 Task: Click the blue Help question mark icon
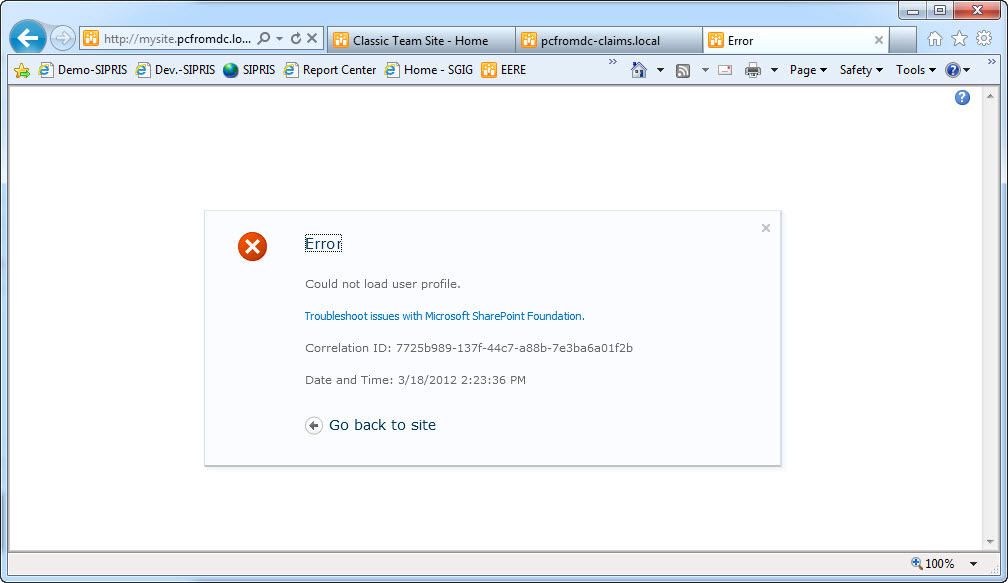[961, 97]
